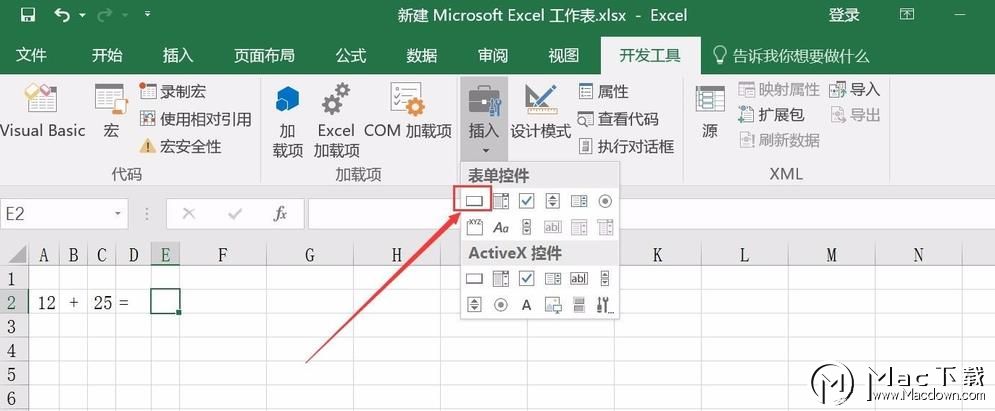Select the ActiveX Check Box icon
The height and width of the screenshot is (411, 995).
pos(526,278)
